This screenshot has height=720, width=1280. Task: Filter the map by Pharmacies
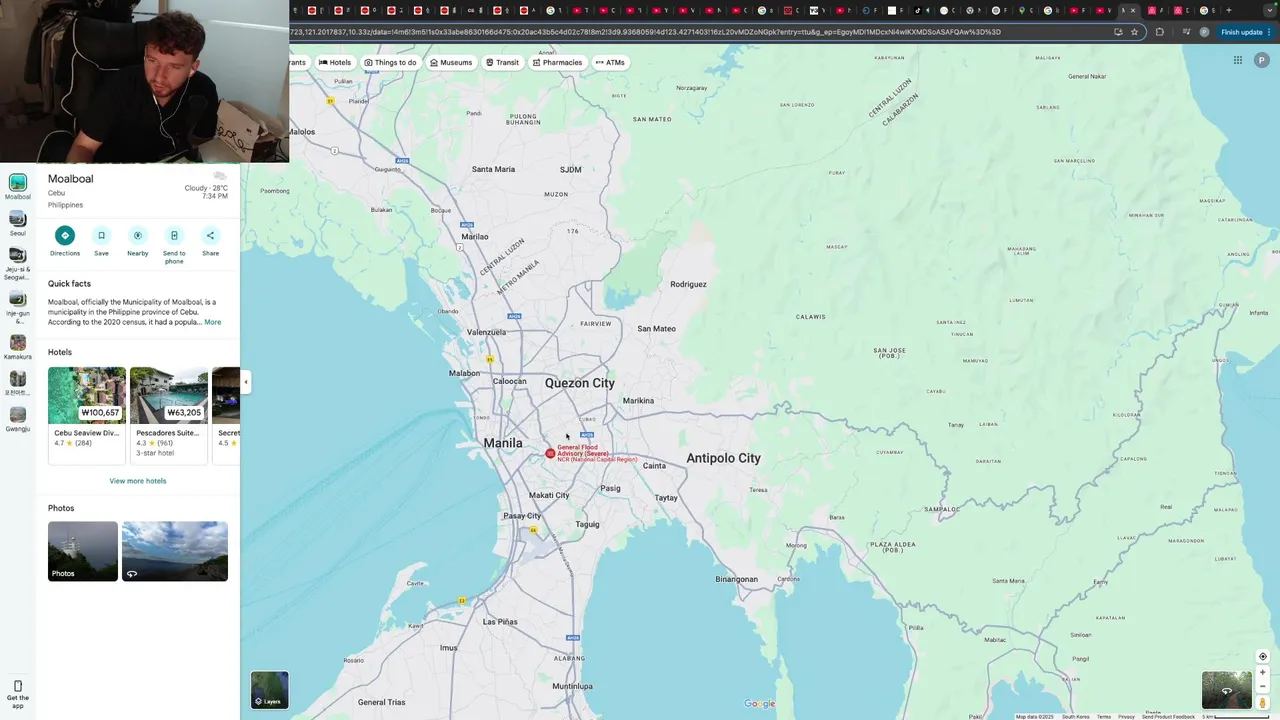pos(557,62)
